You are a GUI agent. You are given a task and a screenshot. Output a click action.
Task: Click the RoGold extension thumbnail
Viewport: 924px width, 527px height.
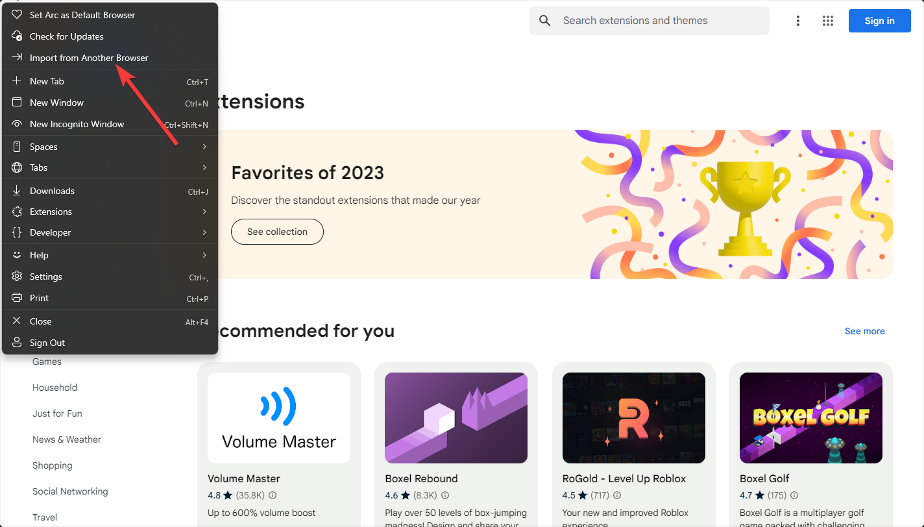coord(634,417)
